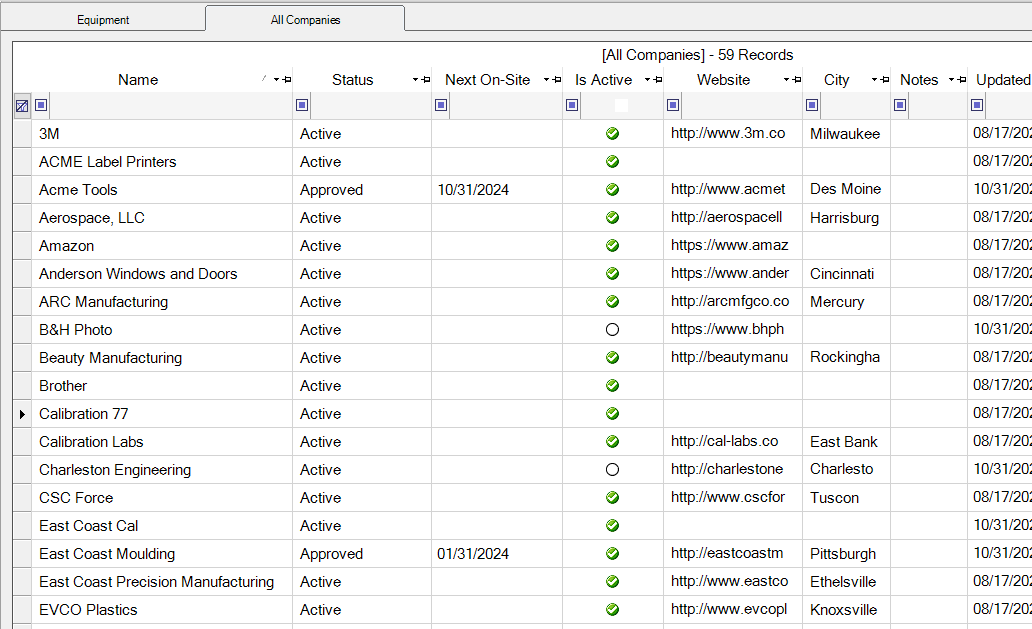Click the Name filter input field
The image size is (1032, 629).
point(170,105)
